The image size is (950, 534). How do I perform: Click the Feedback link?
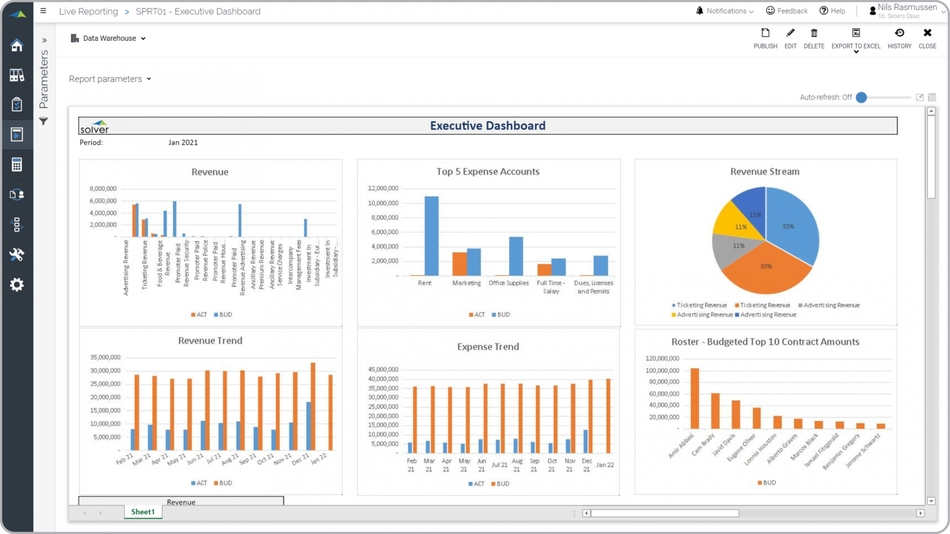[786, 11]
